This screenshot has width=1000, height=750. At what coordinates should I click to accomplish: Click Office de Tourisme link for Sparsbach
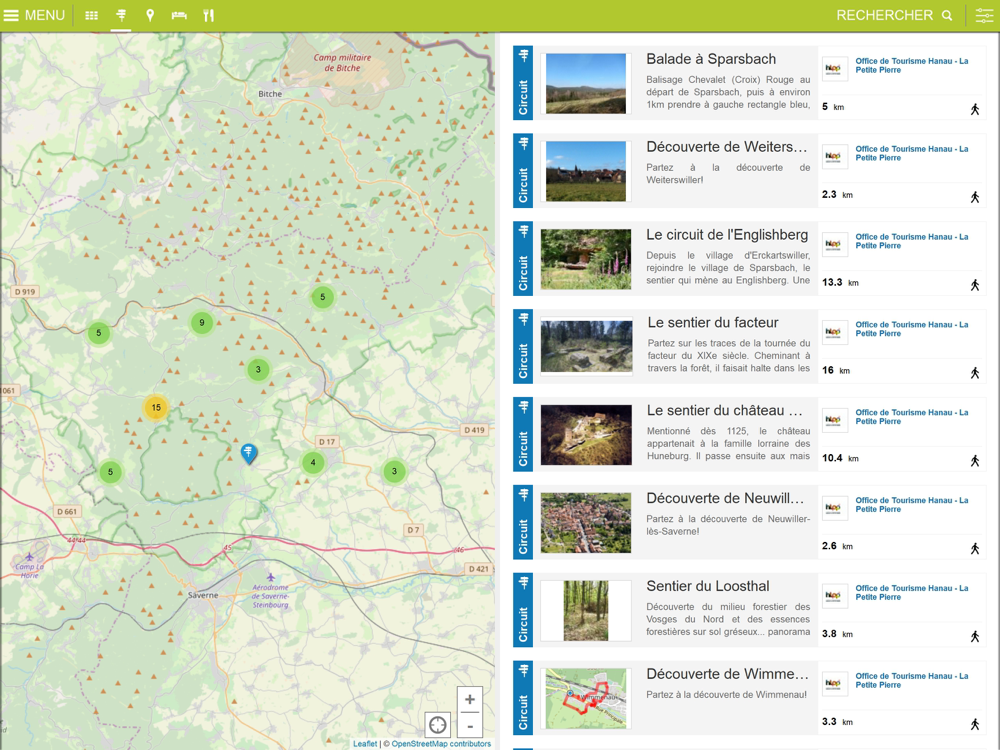tap(911, 66)
